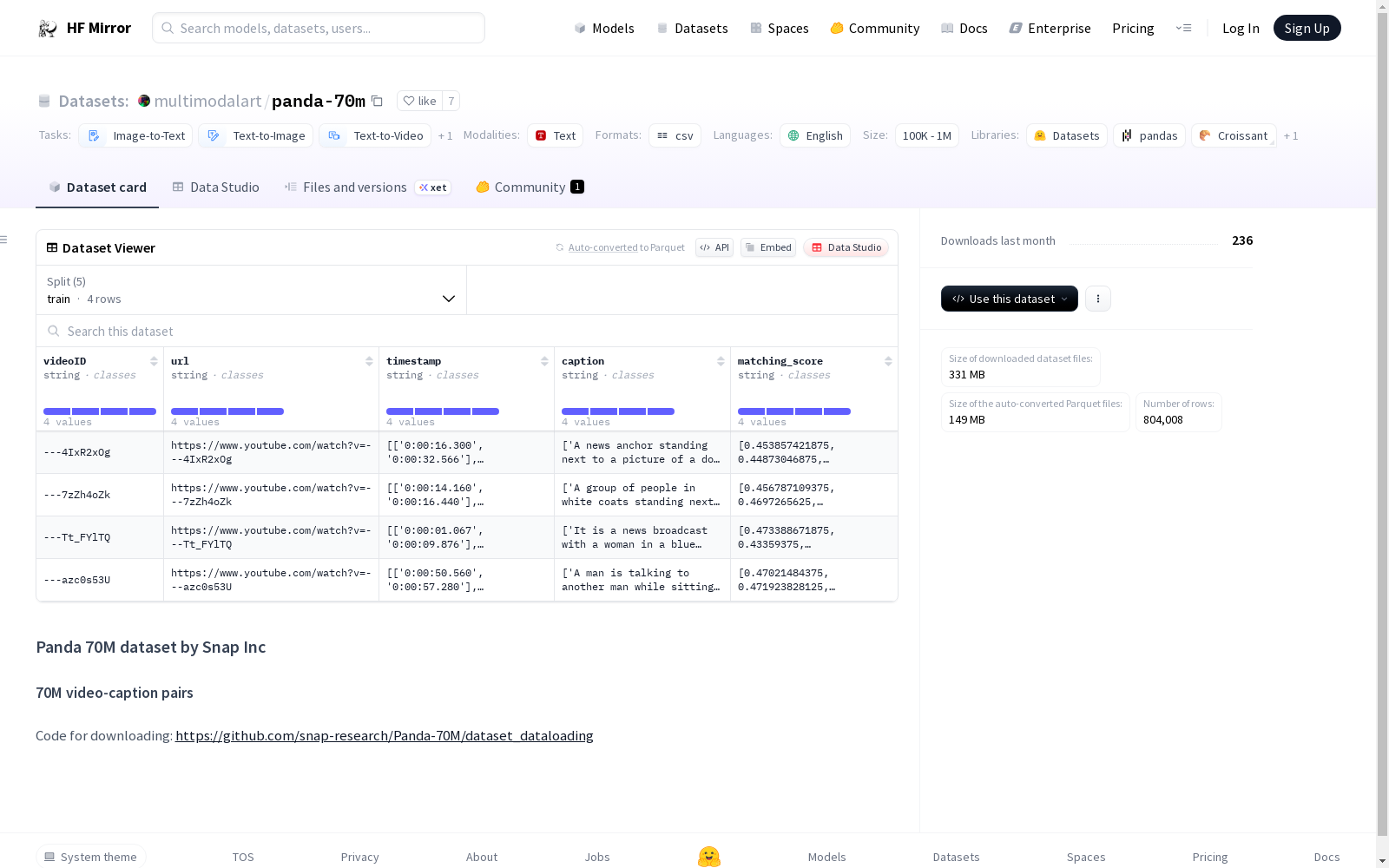1389x868 pixels.
Task: Click the multimodalart avatar icon
Action: point(144,101)
